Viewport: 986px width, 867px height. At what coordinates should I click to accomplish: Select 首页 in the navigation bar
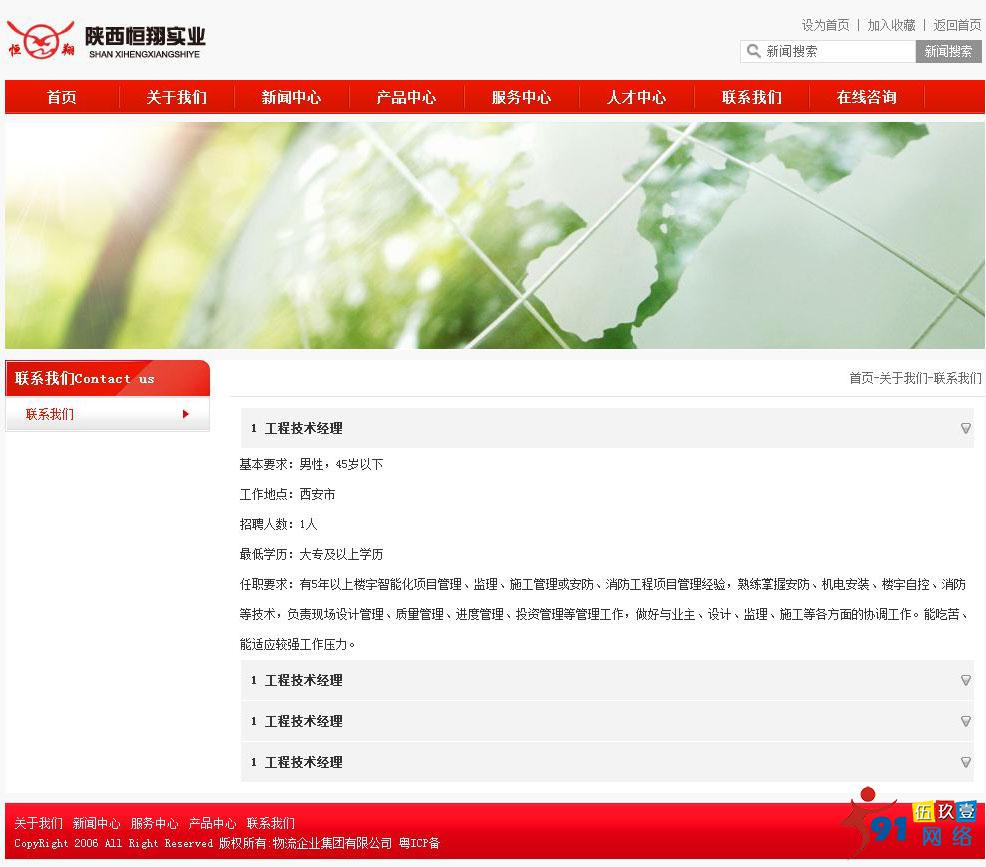click(x=60, y=97)
